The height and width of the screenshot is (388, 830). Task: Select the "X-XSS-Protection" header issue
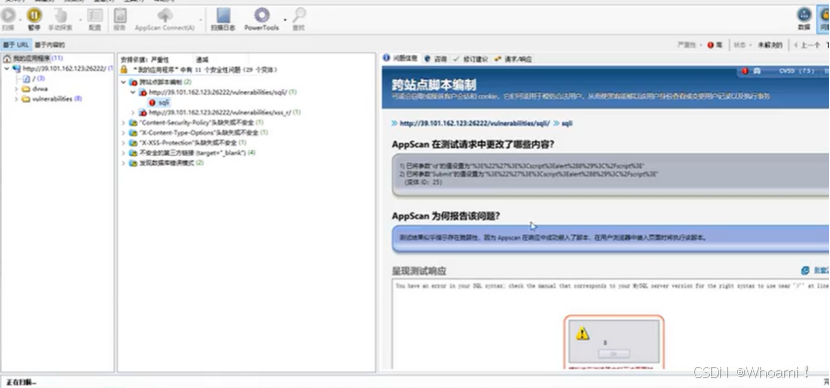point(188,143)
